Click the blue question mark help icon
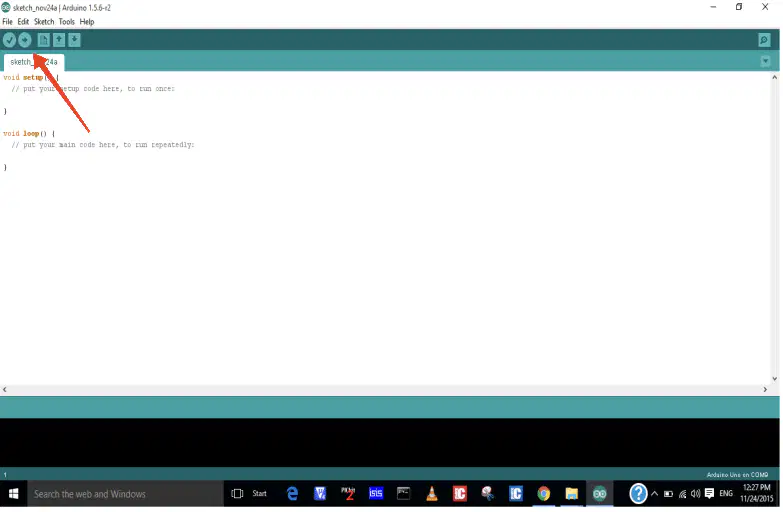Viewport: 783px width, 512px height. [638, 494]
